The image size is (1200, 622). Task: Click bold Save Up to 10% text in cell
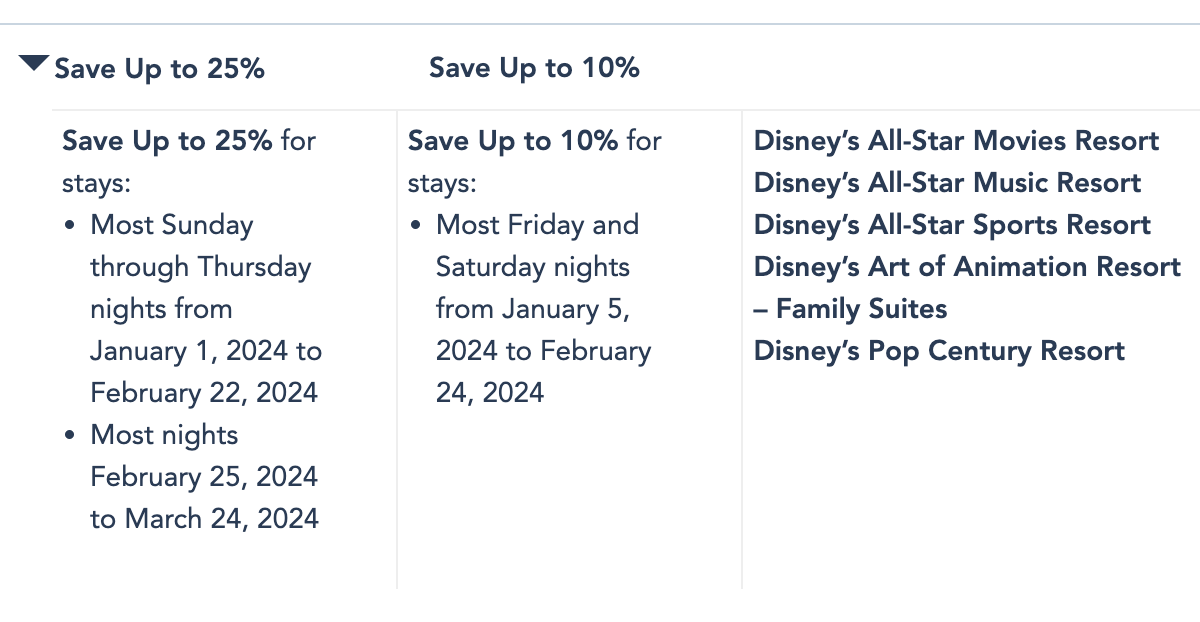[513, 141]
